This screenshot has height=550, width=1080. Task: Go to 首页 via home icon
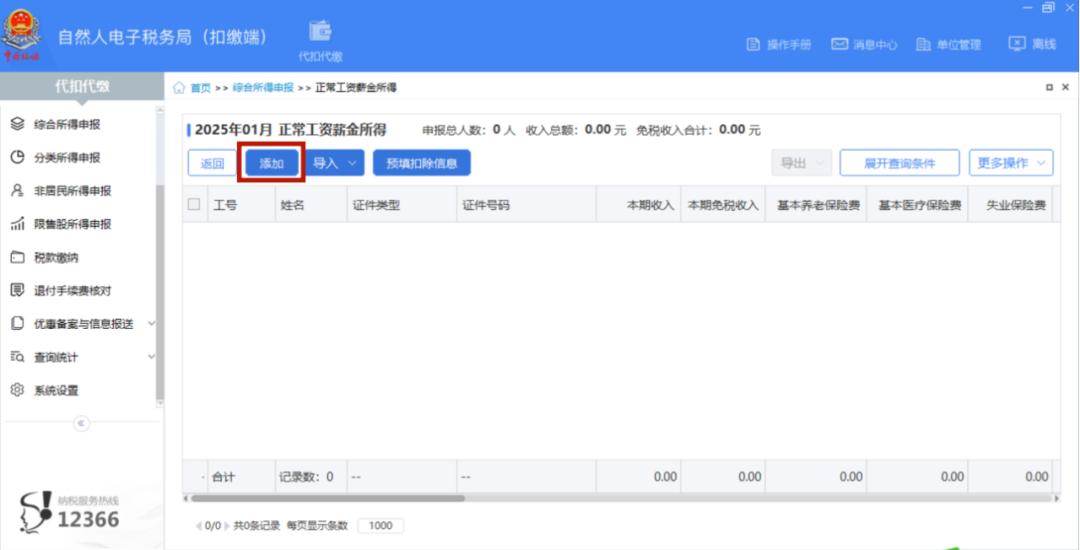[x=179, y=88]
